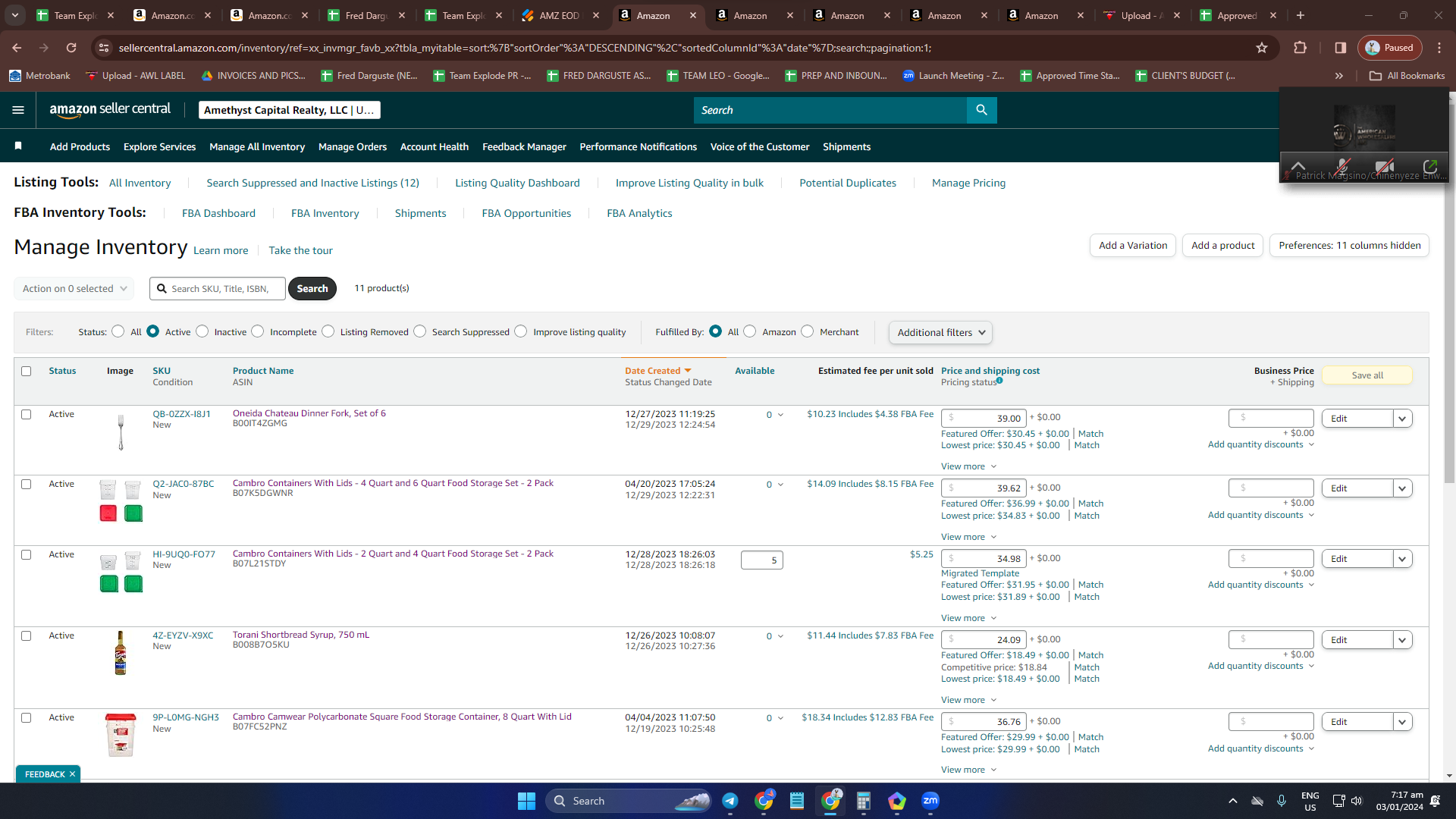Click the Amazon Seller Central logo
Viewport: 1456px width, 819px height.
click(110, 109)
